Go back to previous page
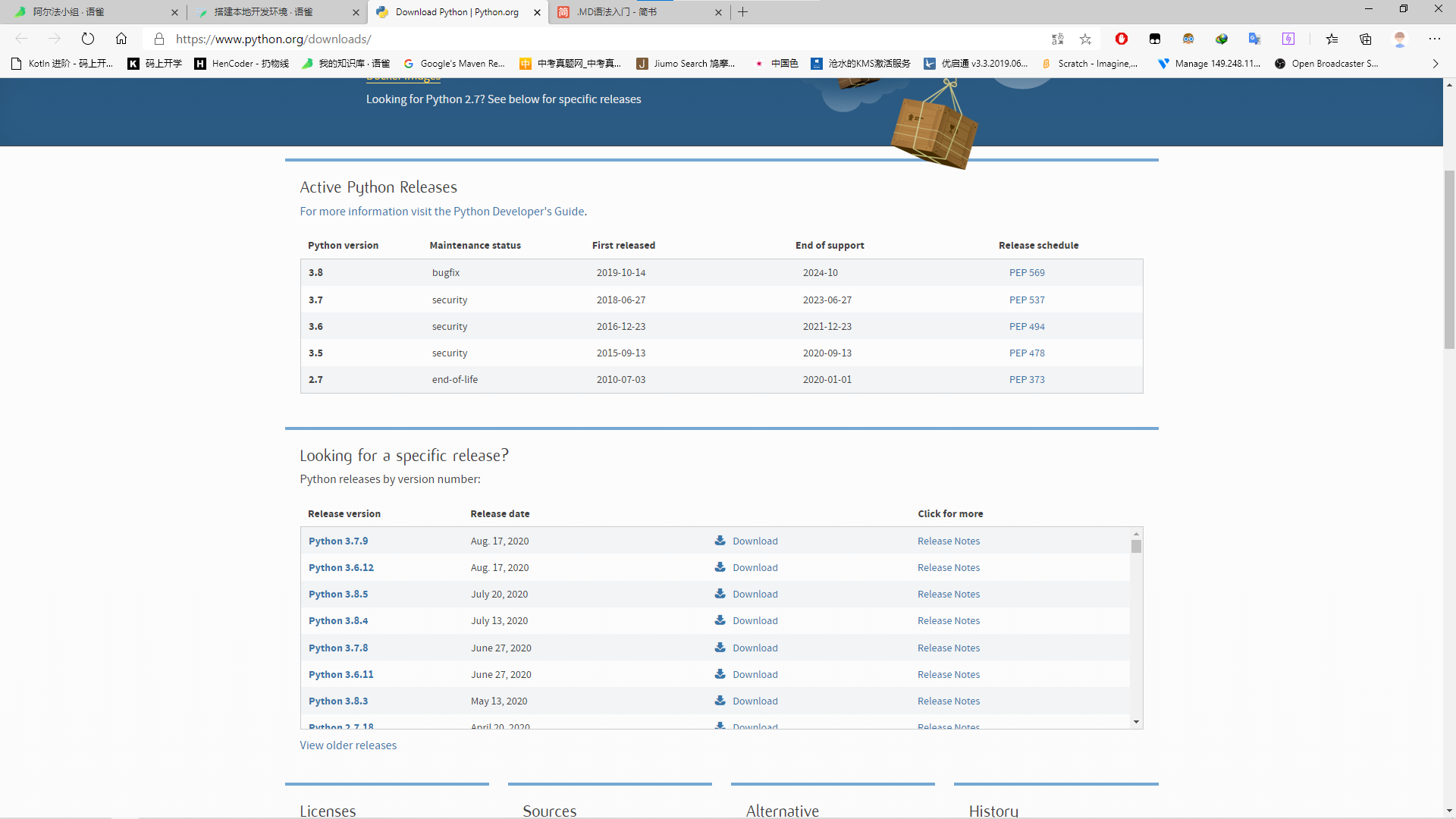 (x=21, y=39)
